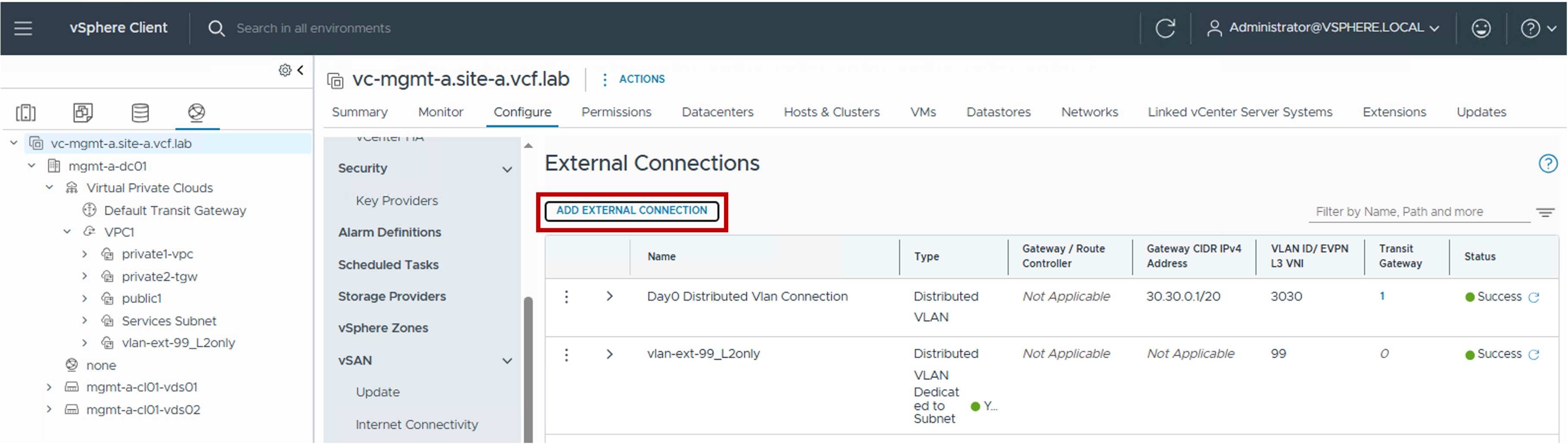This screenshot has height=444, width=1568.
Task: Open Internet Connectivity under vSAN
Action: (417, 425)
